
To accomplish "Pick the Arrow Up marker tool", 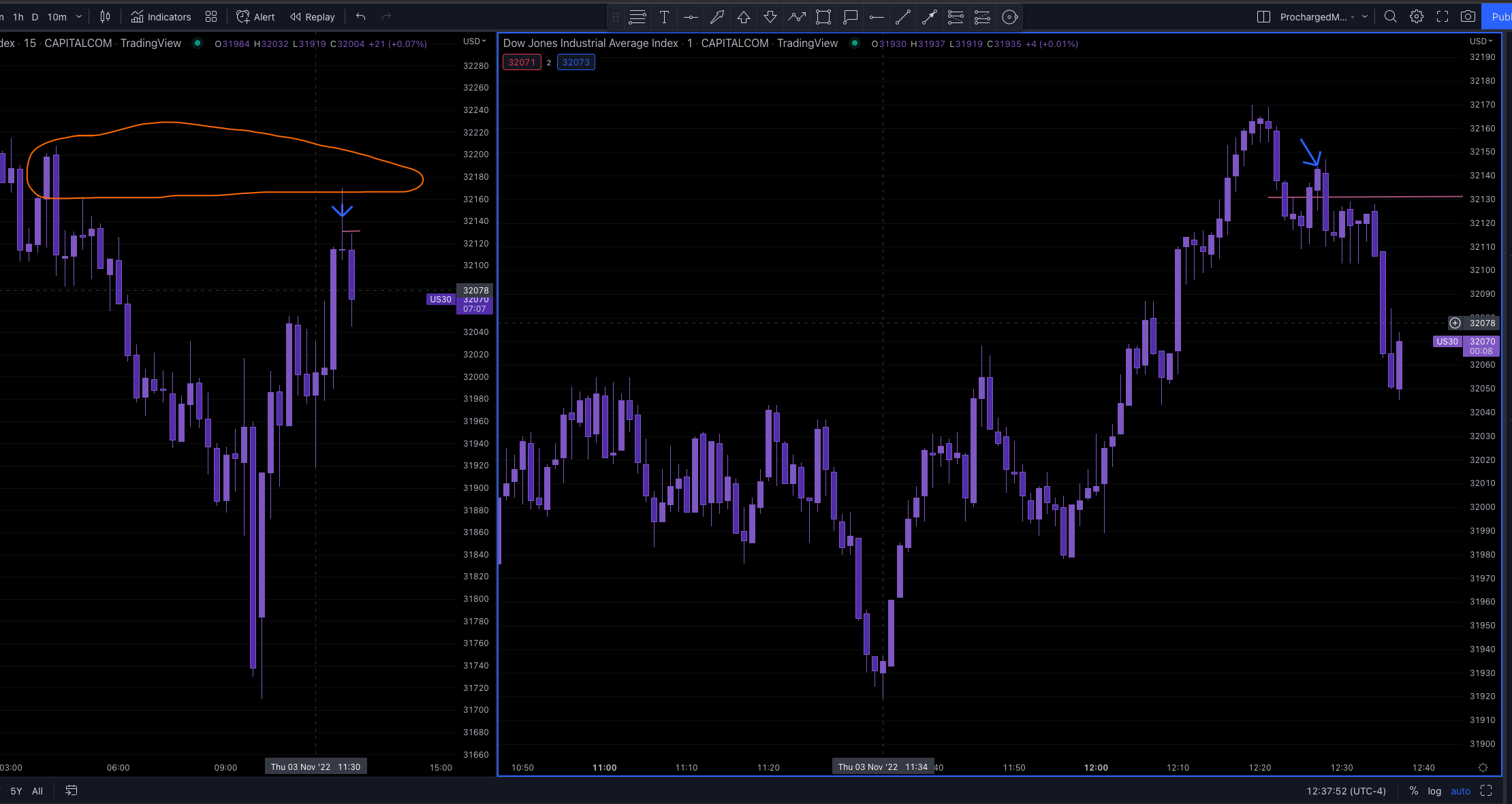I will click(744, 17).
